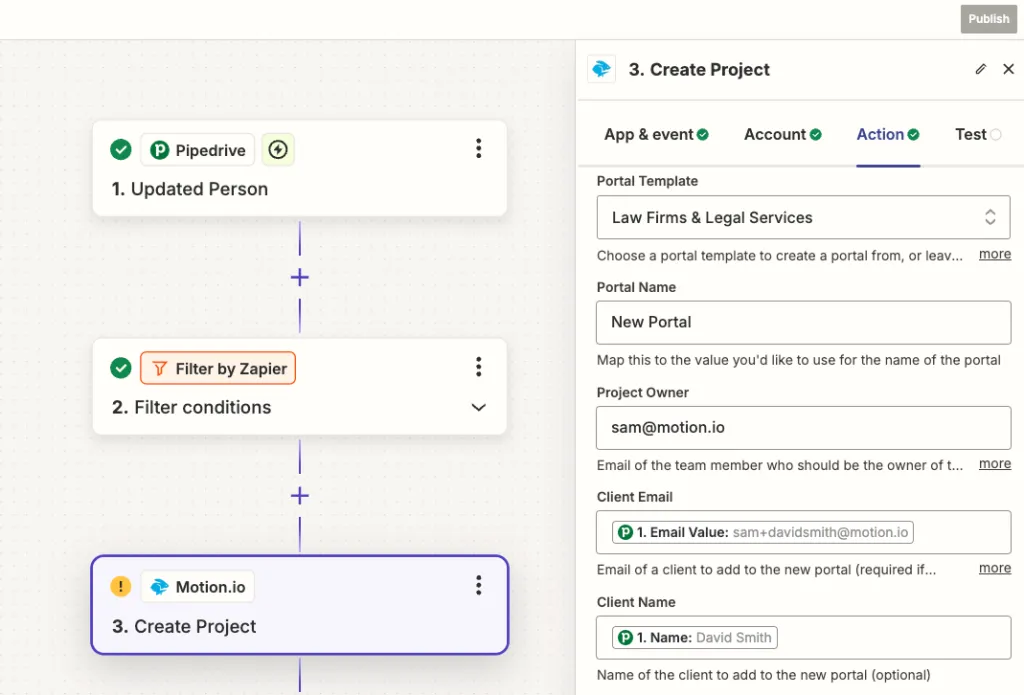Click green checkmark on Updated Person step
1024x695 pixels.
pyautogui.click(x=121, y=150)
